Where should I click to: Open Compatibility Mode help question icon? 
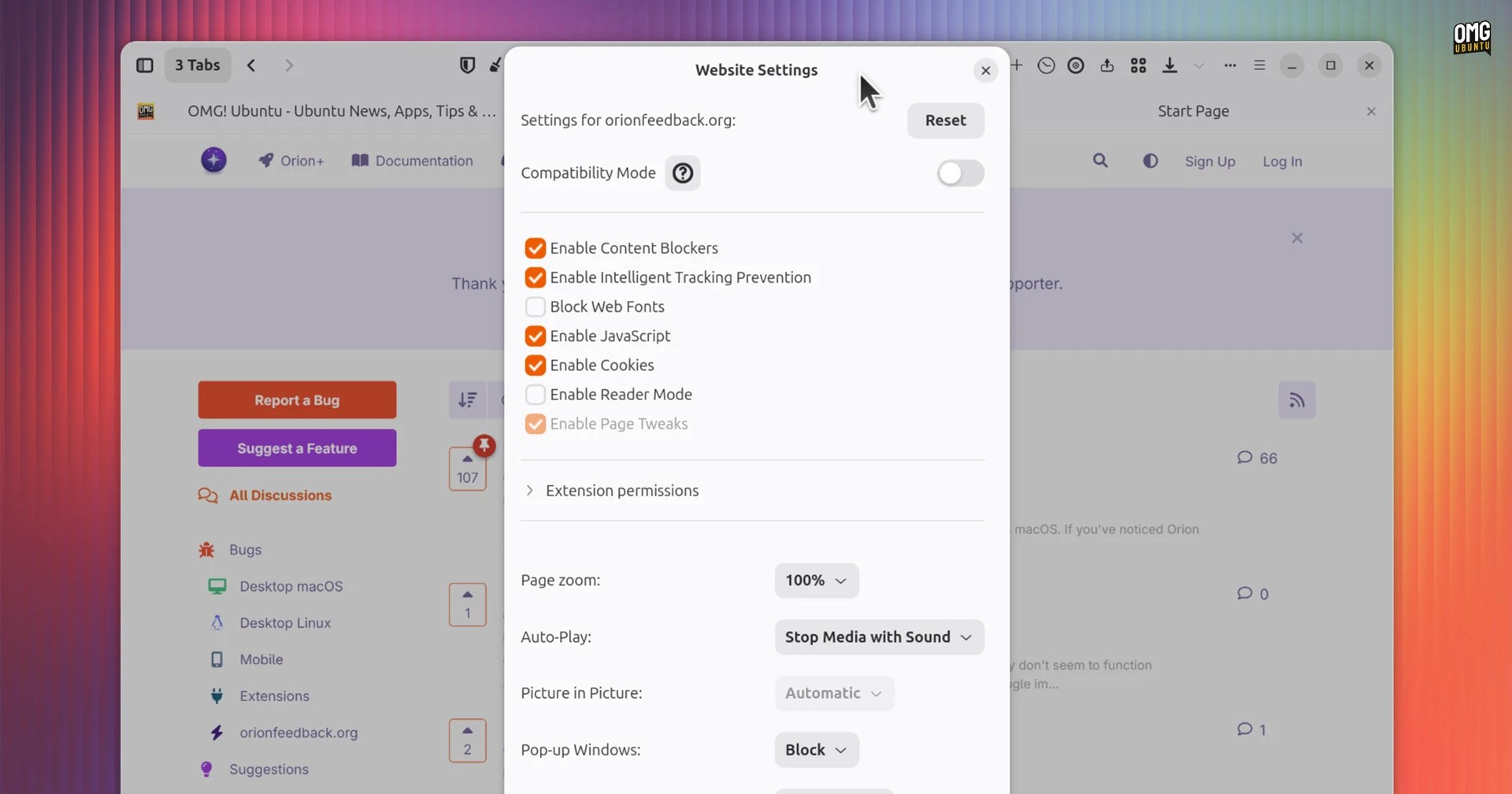[x=683, y=173]
